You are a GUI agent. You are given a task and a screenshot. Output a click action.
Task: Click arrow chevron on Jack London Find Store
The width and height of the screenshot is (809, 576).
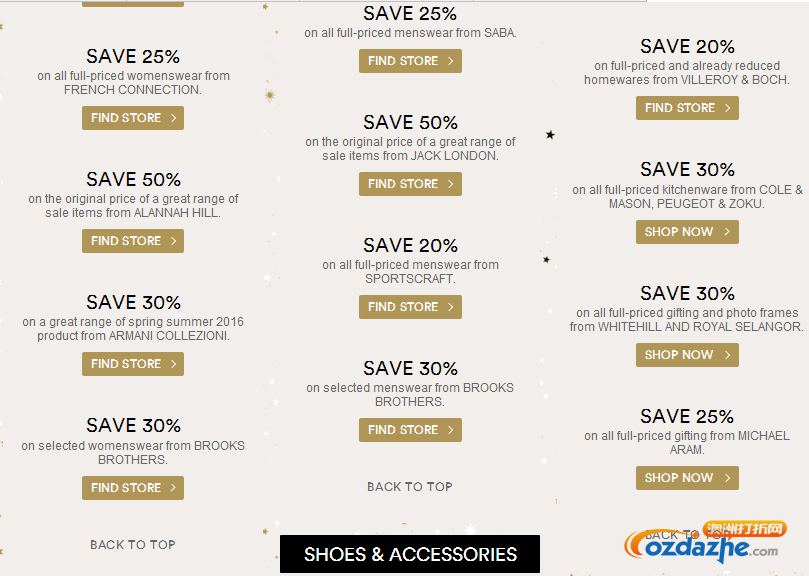click(x=450, y=184)
